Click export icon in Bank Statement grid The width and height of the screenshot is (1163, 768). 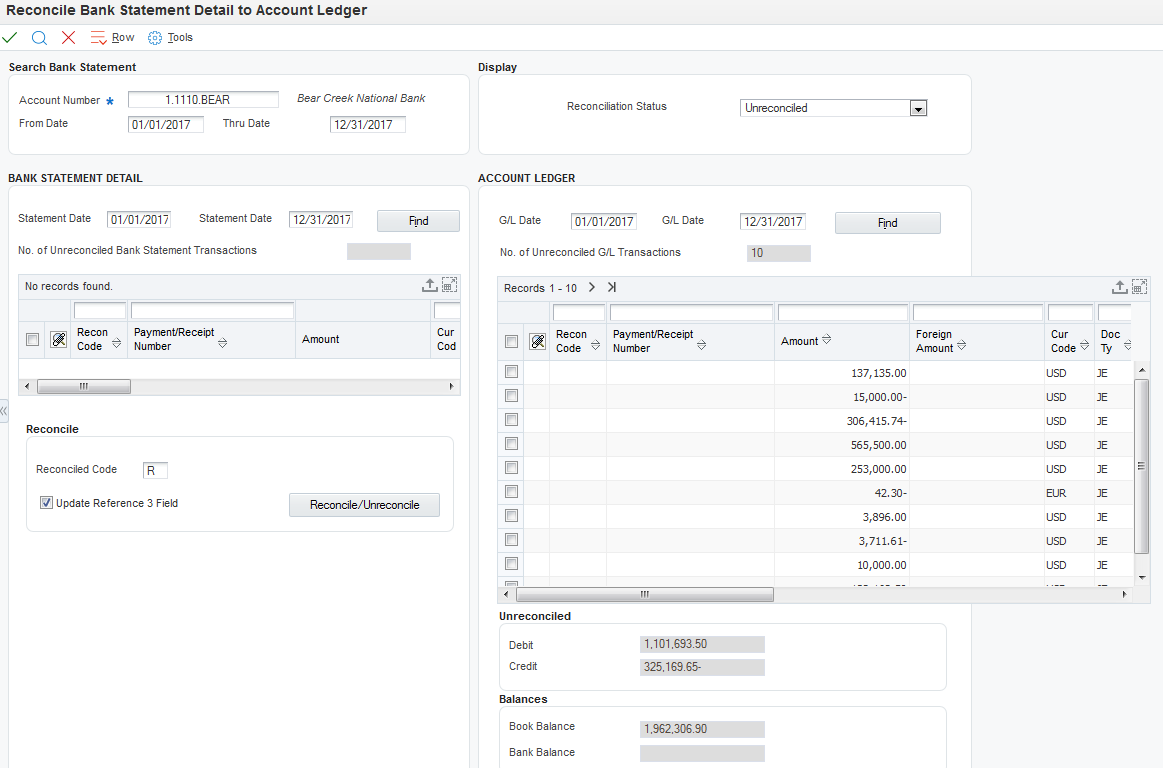[x=429, y=285]
